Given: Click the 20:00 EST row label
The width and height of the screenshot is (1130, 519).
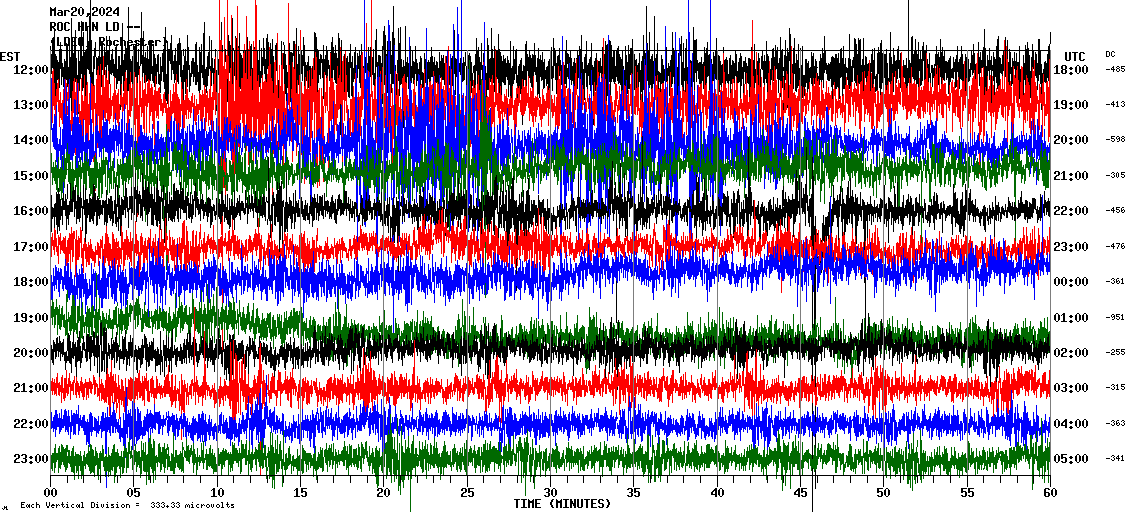Looking at the screenshot, I should click(x=31, y=353).
